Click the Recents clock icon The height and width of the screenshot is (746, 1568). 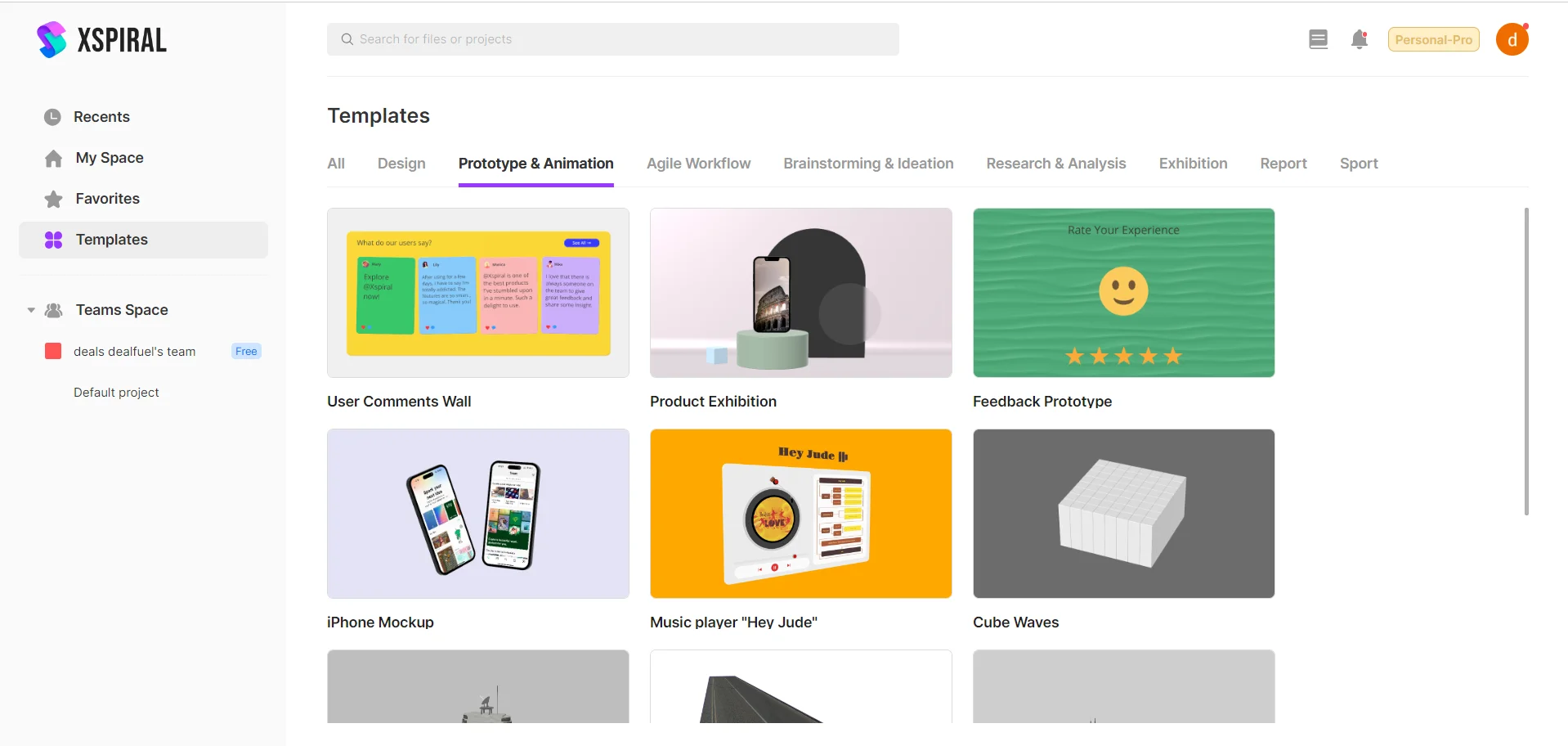tap(52, 117)
